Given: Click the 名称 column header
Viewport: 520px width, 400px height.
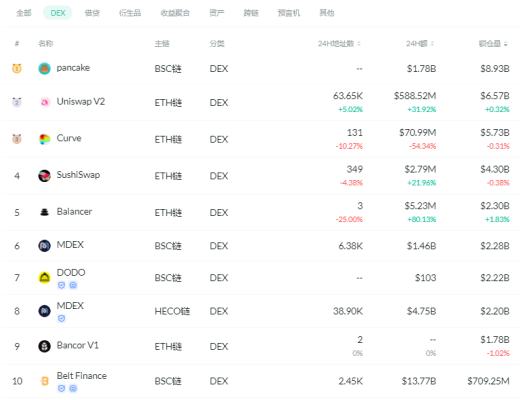Looking at the screenshot, I should tap(46, 44).
